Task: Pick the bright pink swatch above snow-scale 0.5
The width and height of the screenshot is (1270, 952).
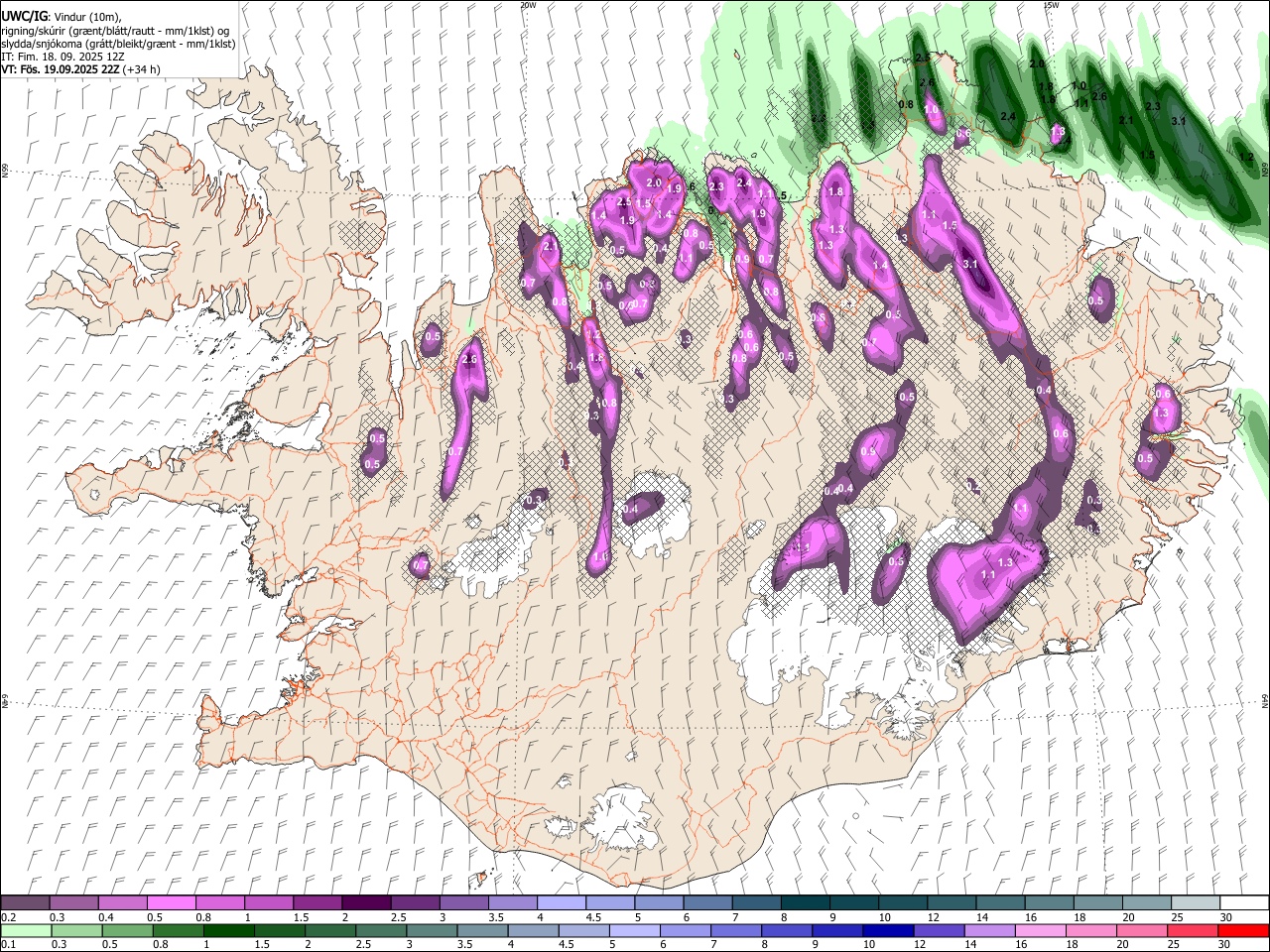Action: [171, 903]
